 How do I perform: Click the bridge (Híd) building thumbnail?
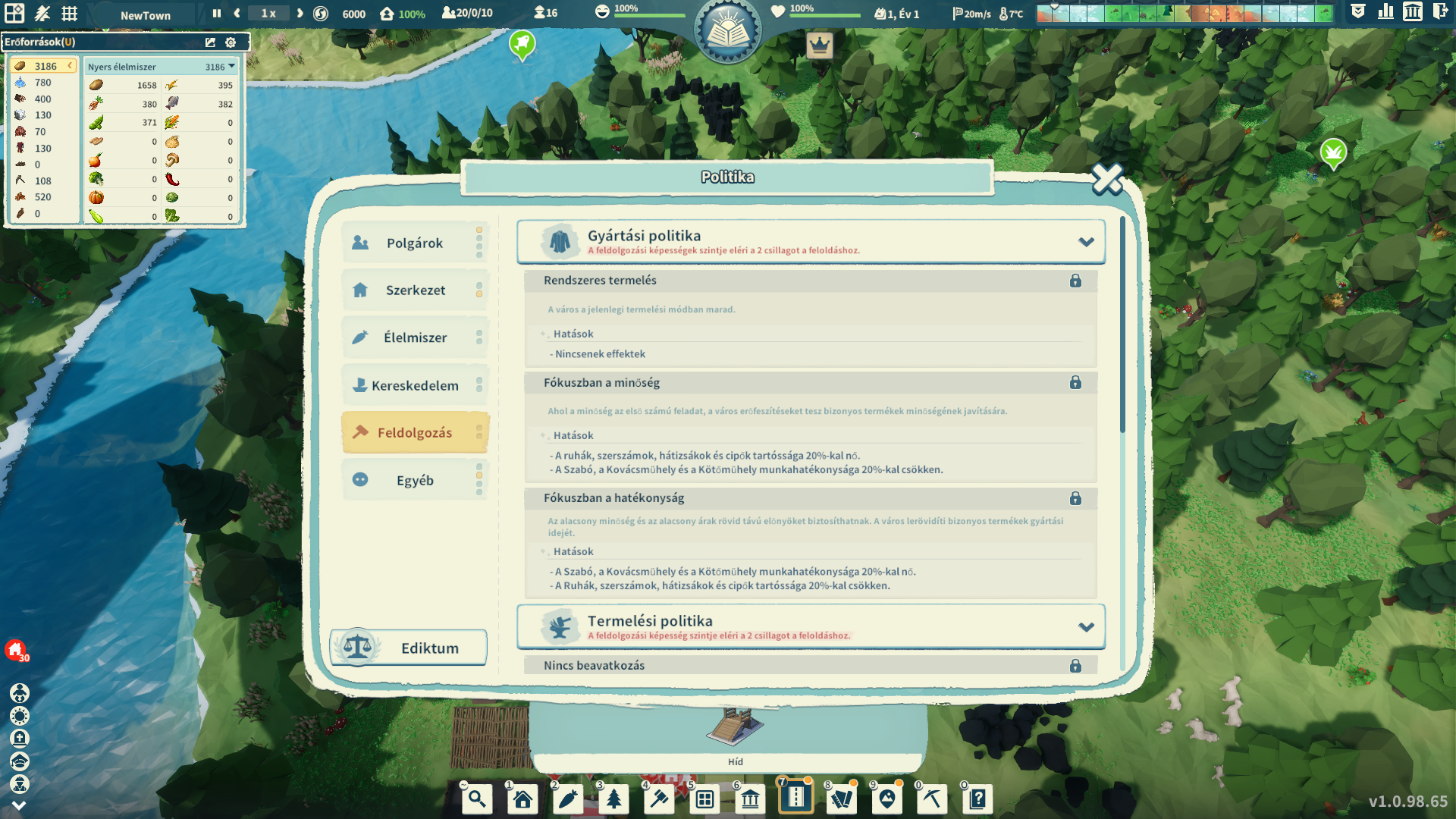pos(734,728)
